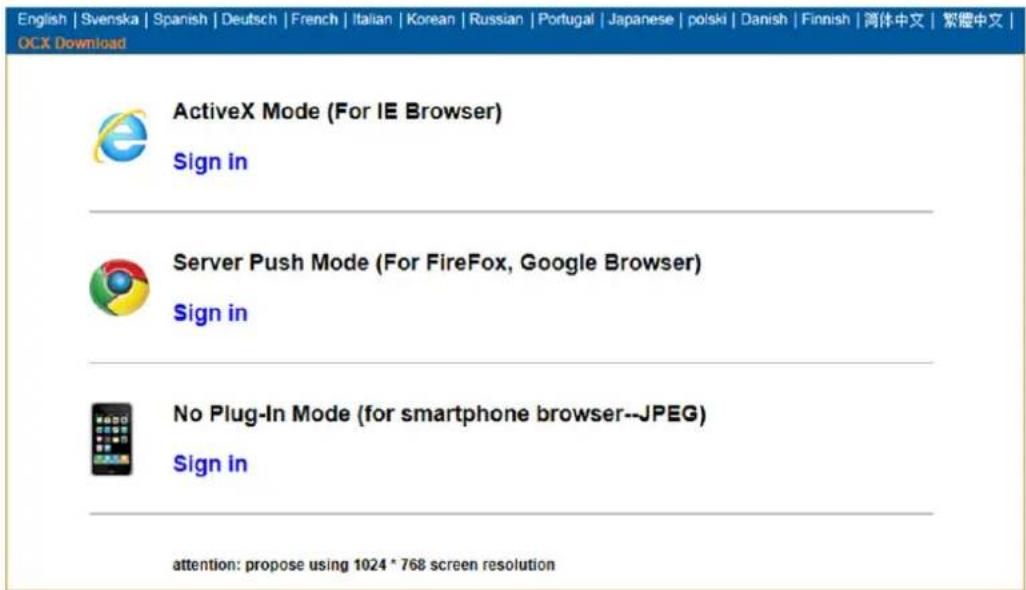Viewport: 1026px width, 590px height.
Task: Click the Internet Explorer icon
Action: 121,136
